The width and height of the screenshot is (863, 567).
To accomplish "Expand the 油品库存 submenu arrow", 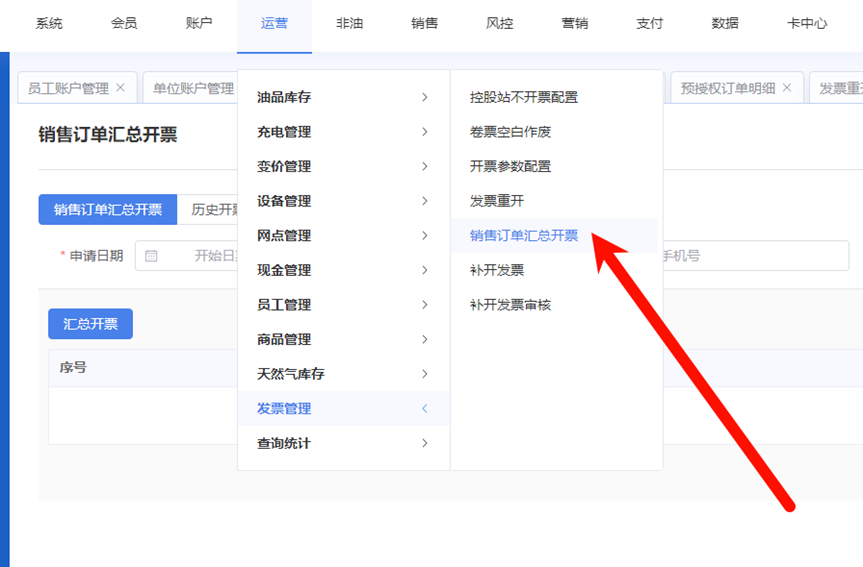I will coord(425,97).
